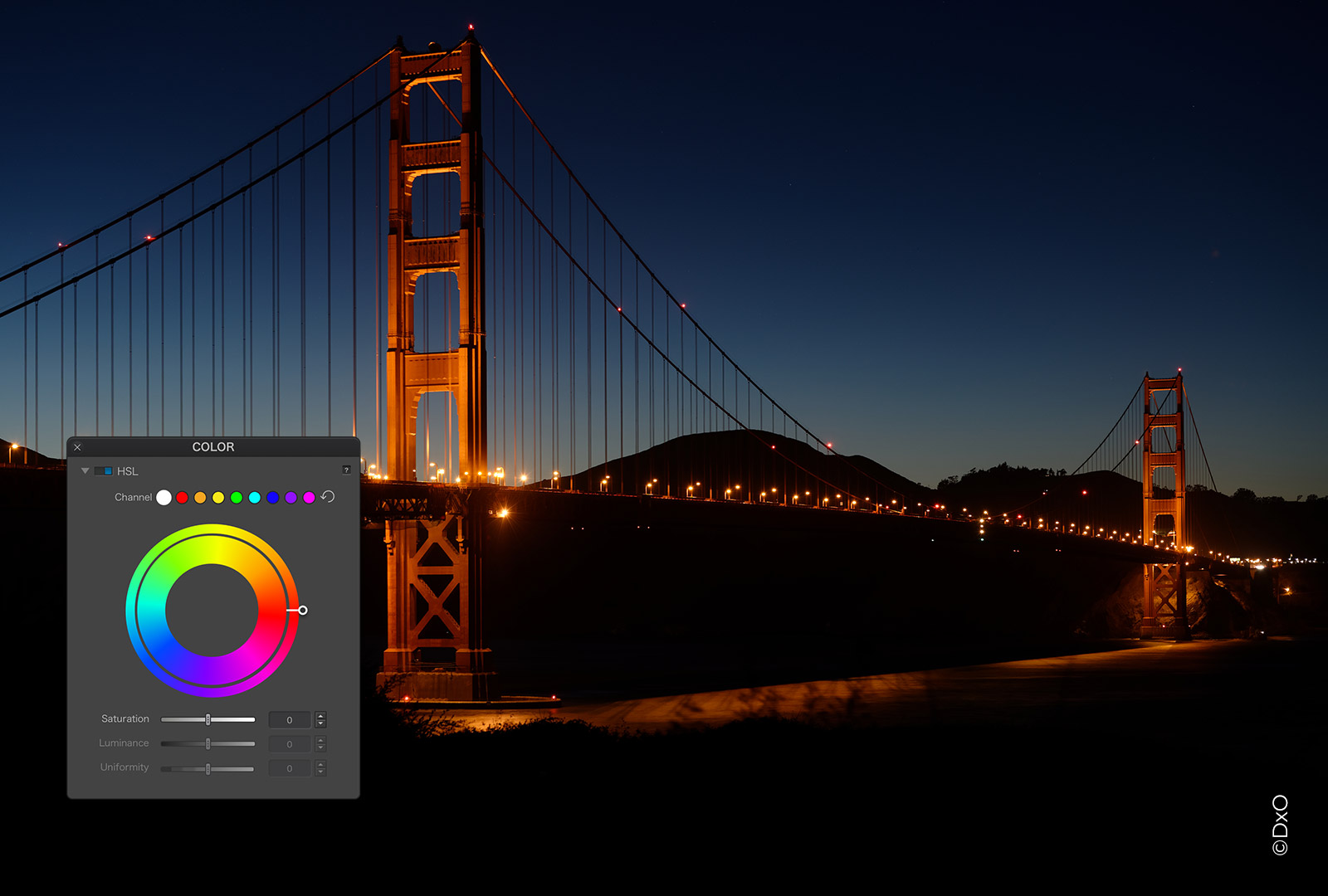
Task: Select the cyan channel
Action: 255,497
